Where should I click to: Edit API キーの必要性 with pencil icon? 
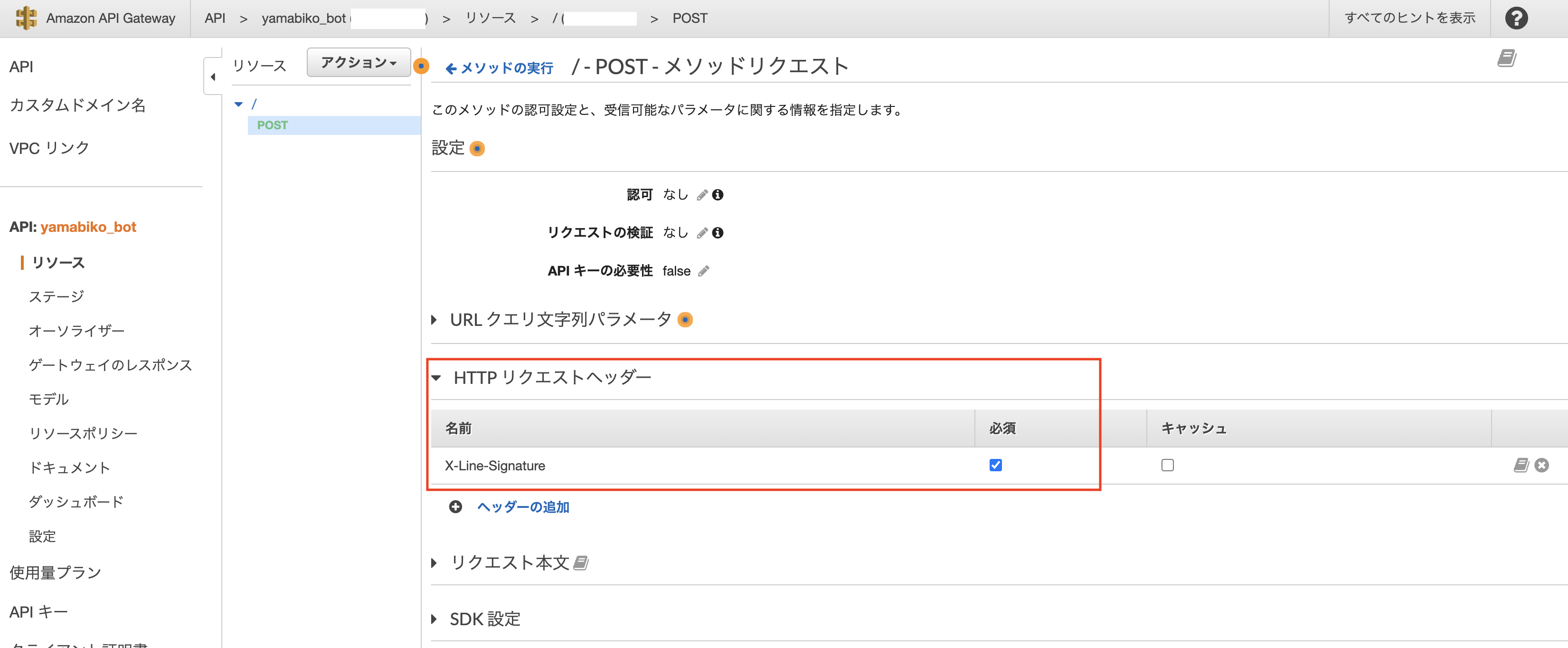point(704,271)
